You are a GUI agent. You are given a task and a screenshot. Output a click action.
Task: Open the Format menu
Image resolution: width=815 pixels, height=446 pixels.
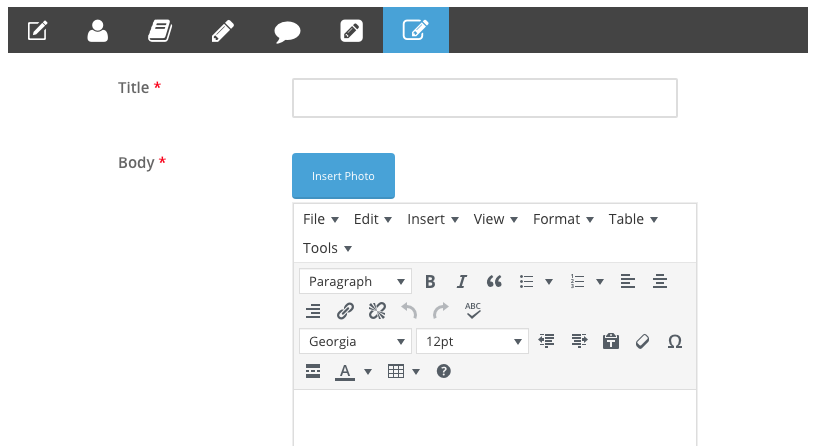563,219
